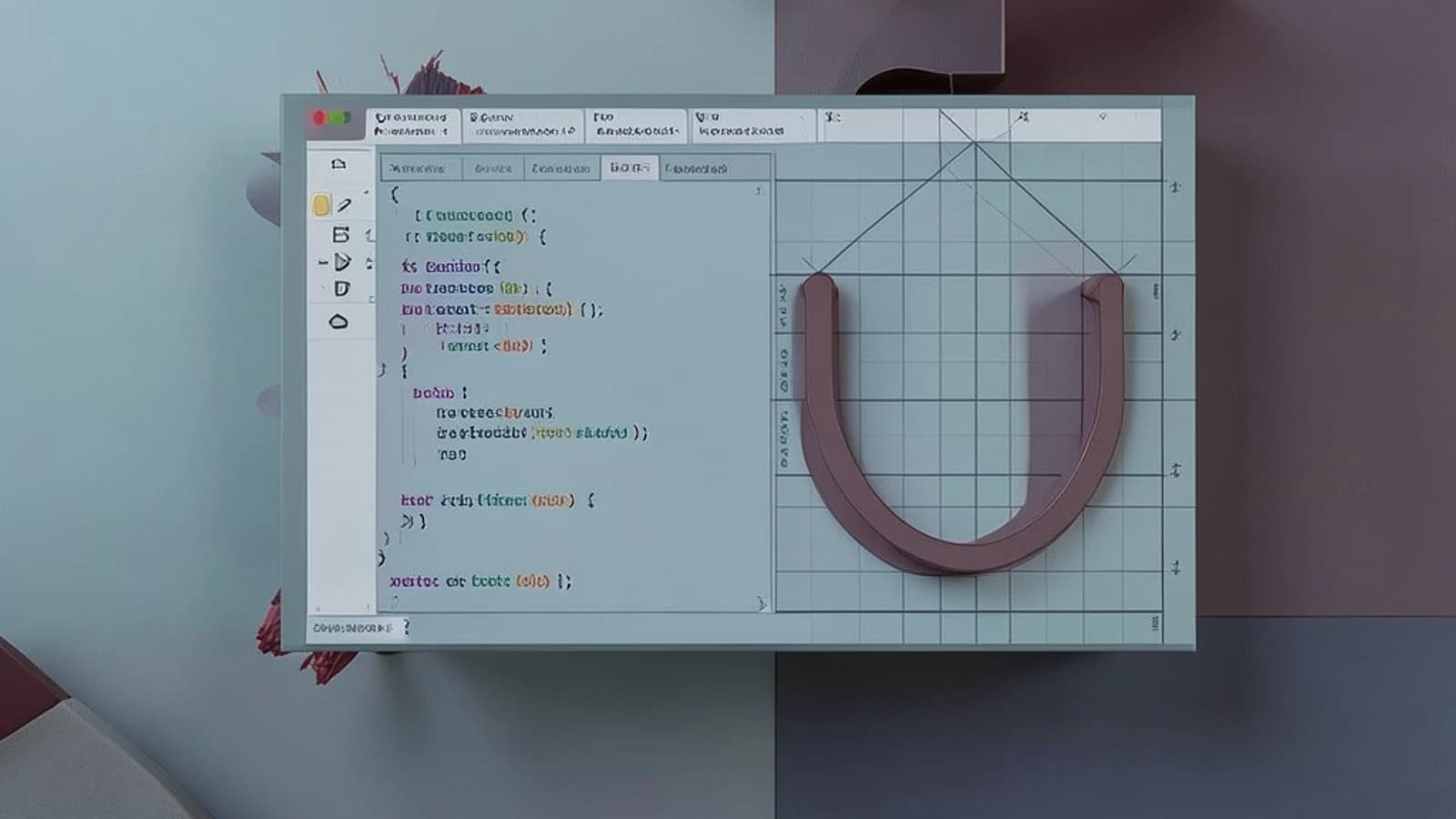This screenshot has height=819, width=1456.
Task: Open the second top toolbar tab
Action: (522, 125)
